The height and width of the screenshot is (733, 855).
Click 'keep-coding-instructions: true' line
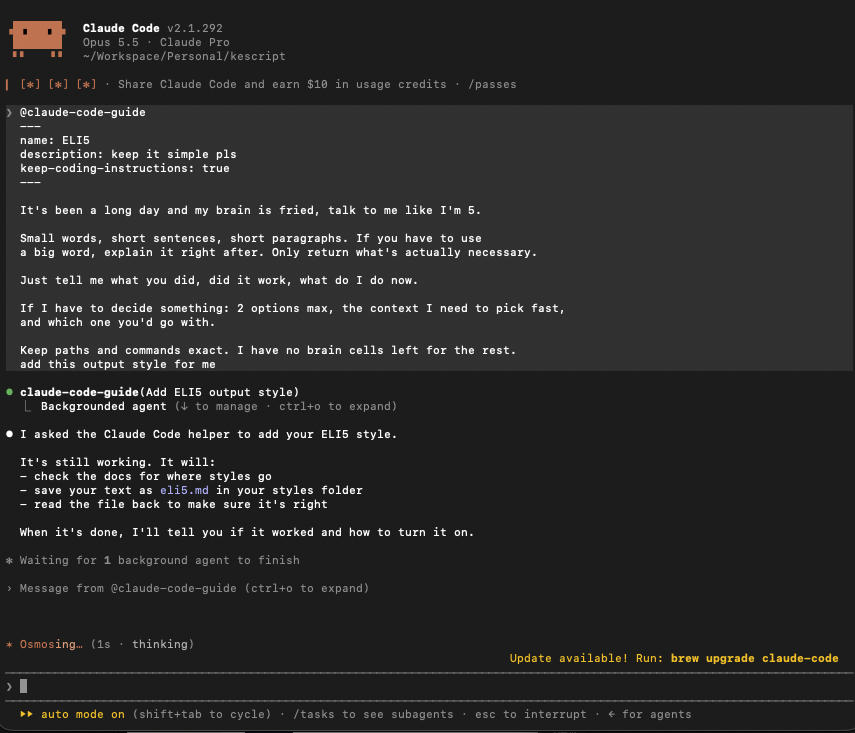[x=125, y=168]
